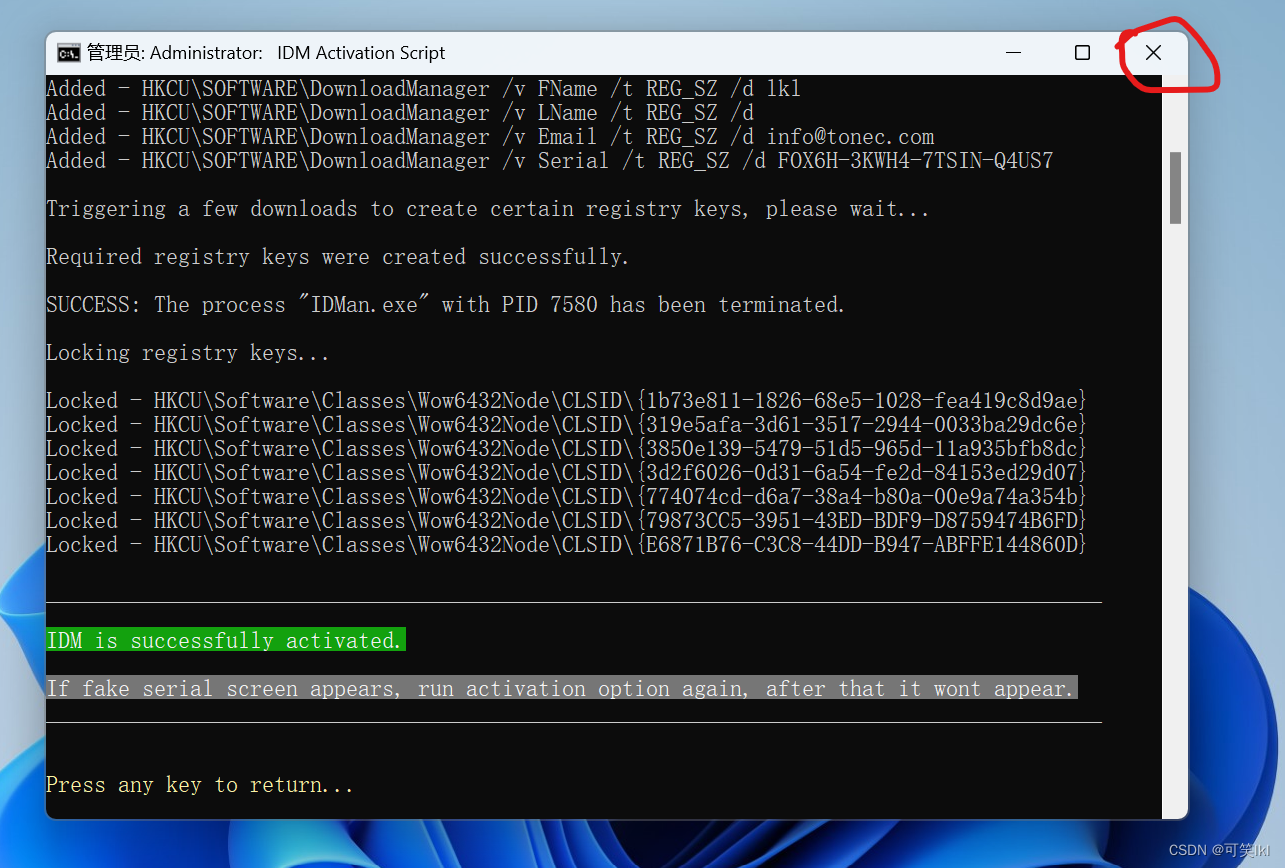1285x868 pixels.
Task: Click the 'IDM is successfully activated.' line
Action: (226, 641)
